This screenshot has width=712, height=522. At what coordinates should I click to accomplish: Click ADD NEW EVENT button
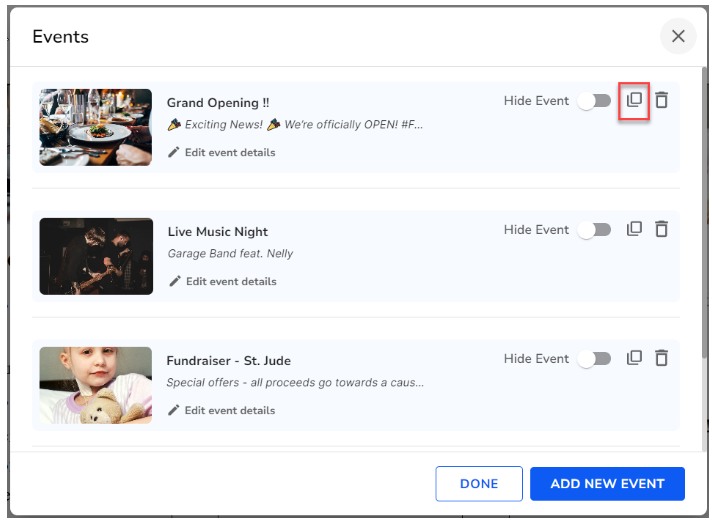tap(607, 484)
